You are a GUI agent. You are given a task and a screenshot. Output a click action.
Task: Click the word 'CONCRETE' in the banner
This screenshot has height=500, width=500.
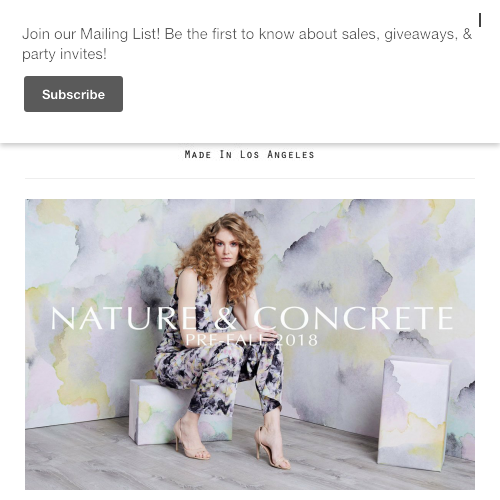[353, 318]
